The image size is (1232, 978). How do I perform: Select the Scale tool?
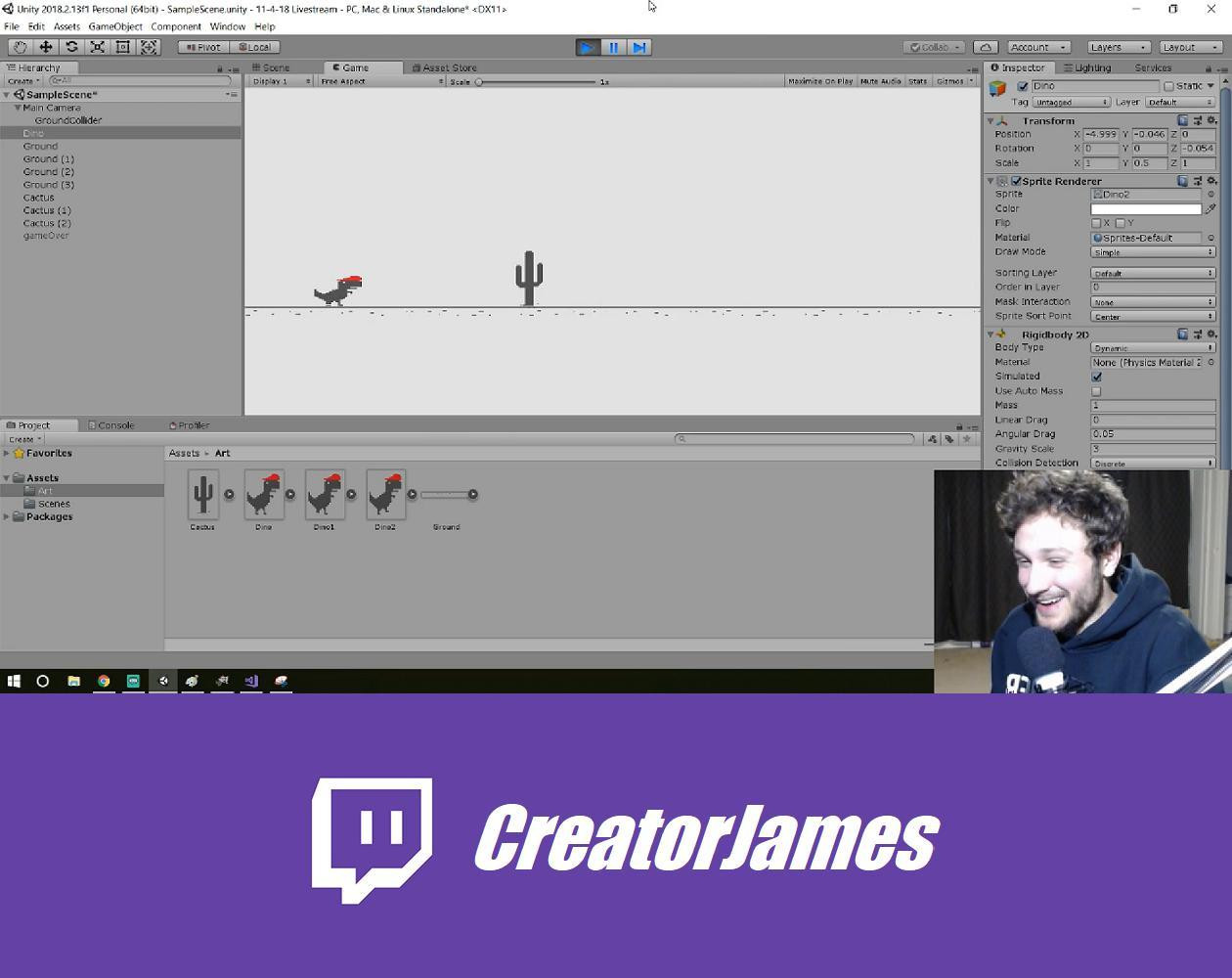click(97, 47)
